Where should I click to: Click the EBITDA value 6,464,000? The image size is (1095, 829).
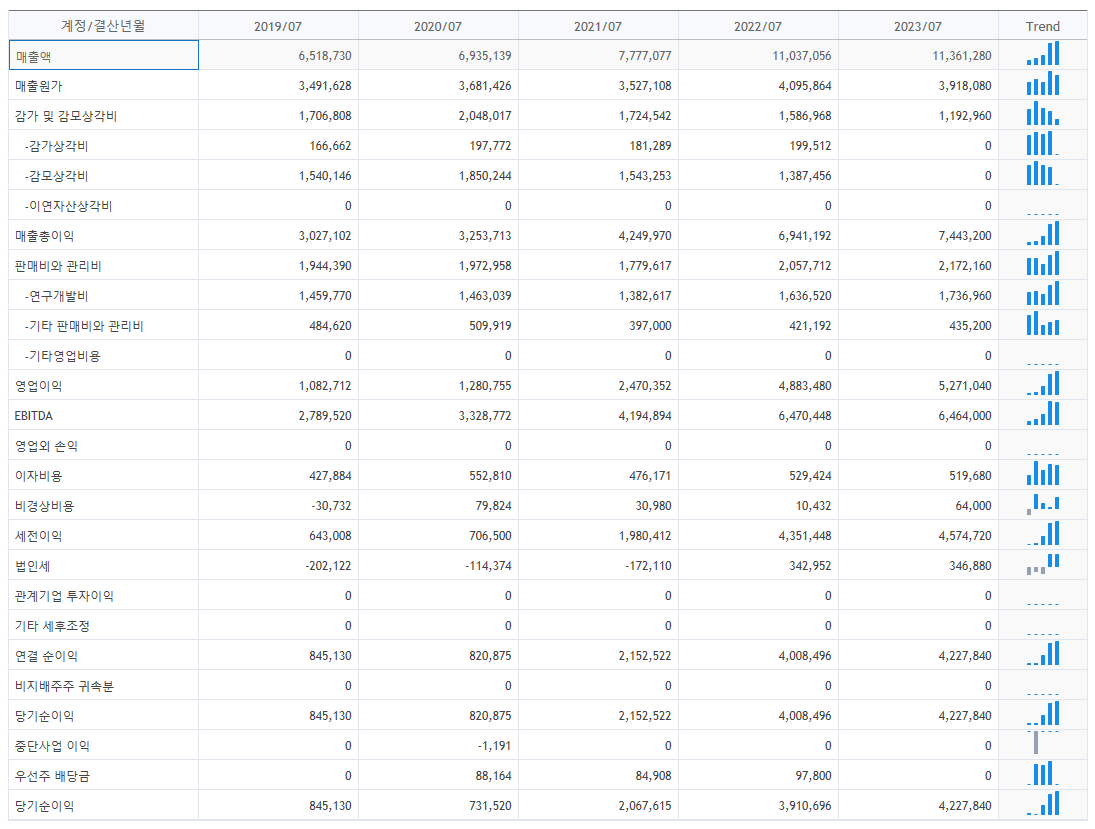click(964, 416)
